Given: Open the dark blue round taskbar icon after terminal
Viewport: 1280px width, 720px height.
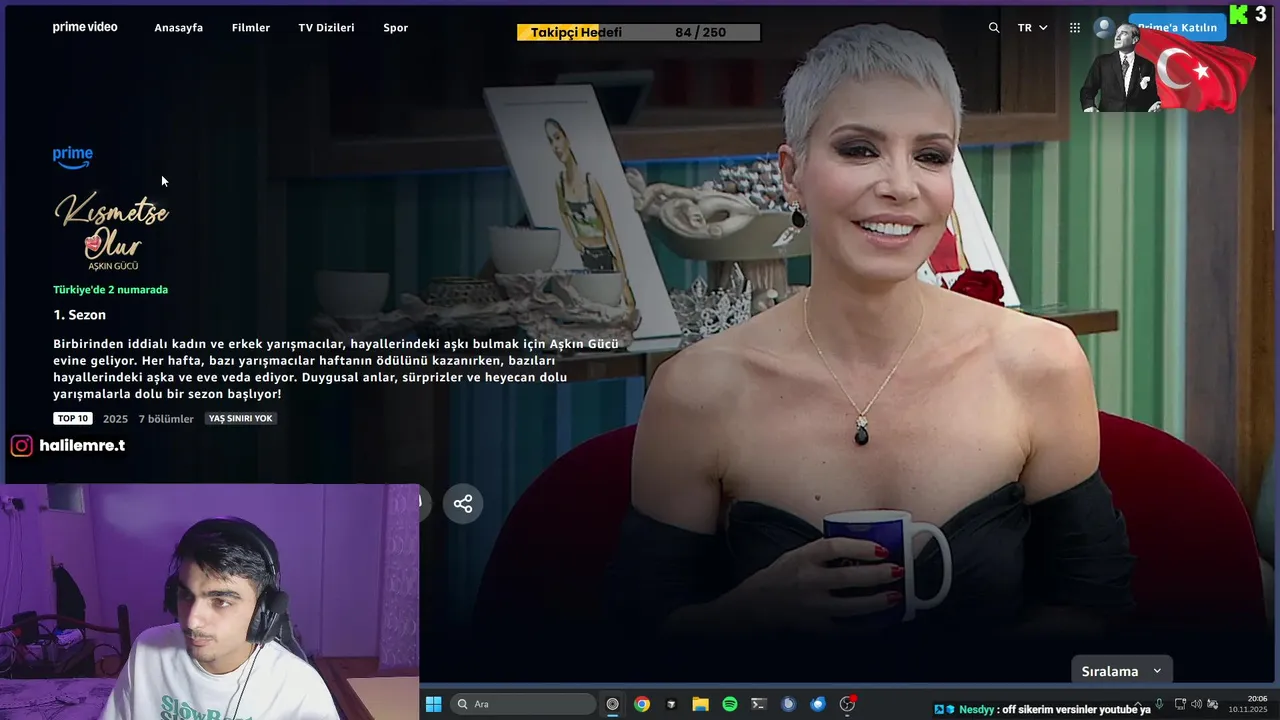Looking at the screenshot, I should (788, 704).
